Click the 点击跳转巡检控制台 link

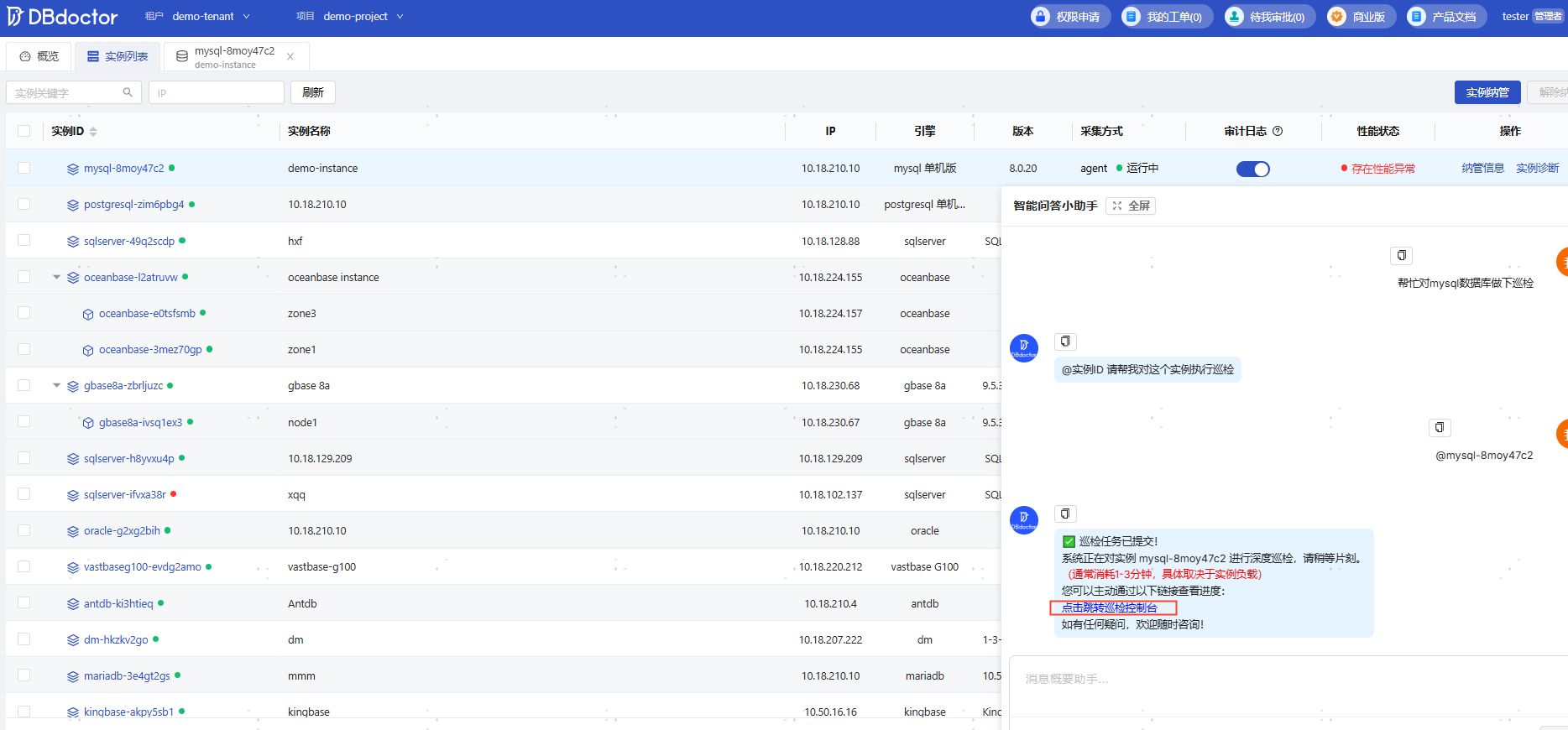(x=1110, y=607)
